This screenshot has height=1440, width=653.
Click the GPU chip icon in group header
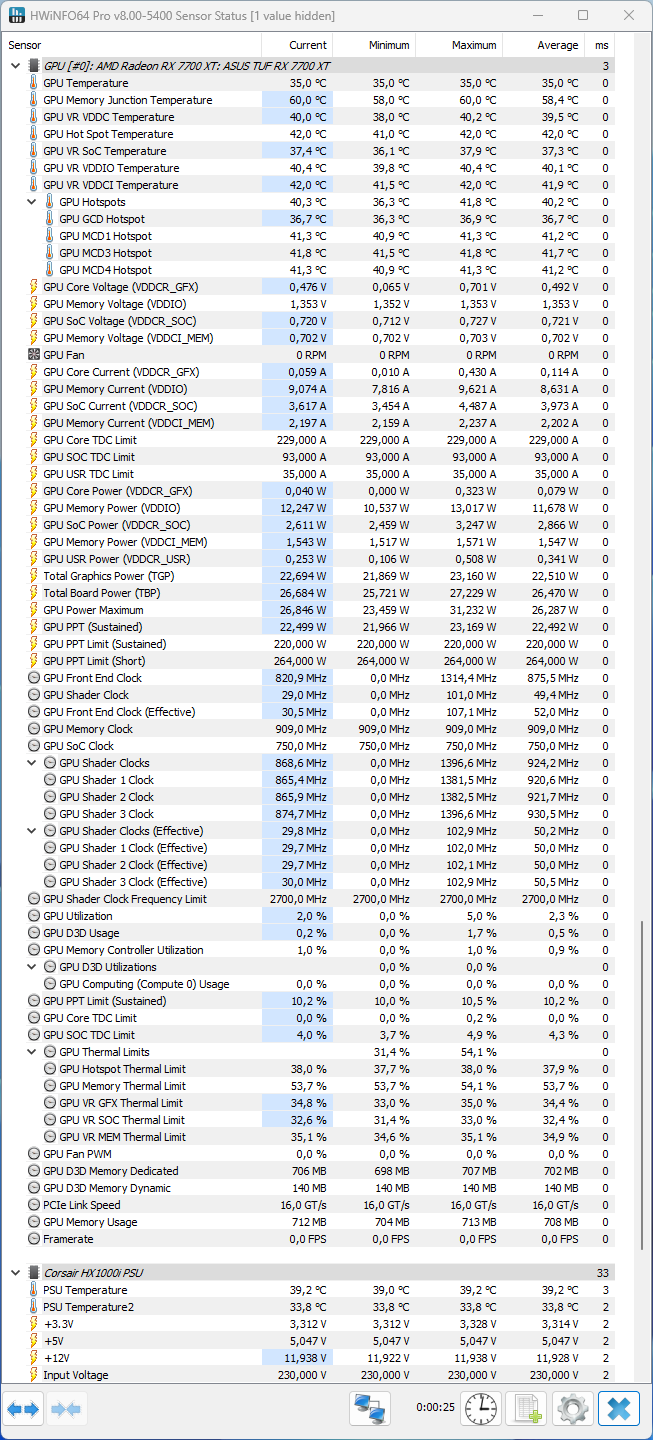point(34,66)
